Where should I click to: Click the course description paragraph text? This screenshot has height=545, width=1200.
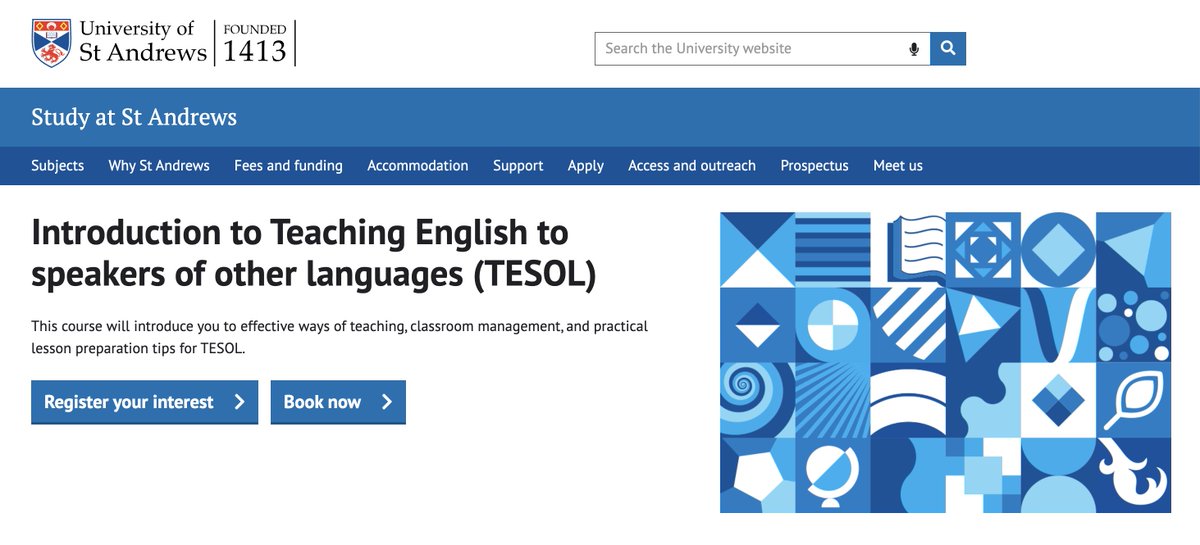(x=340, y=338)
